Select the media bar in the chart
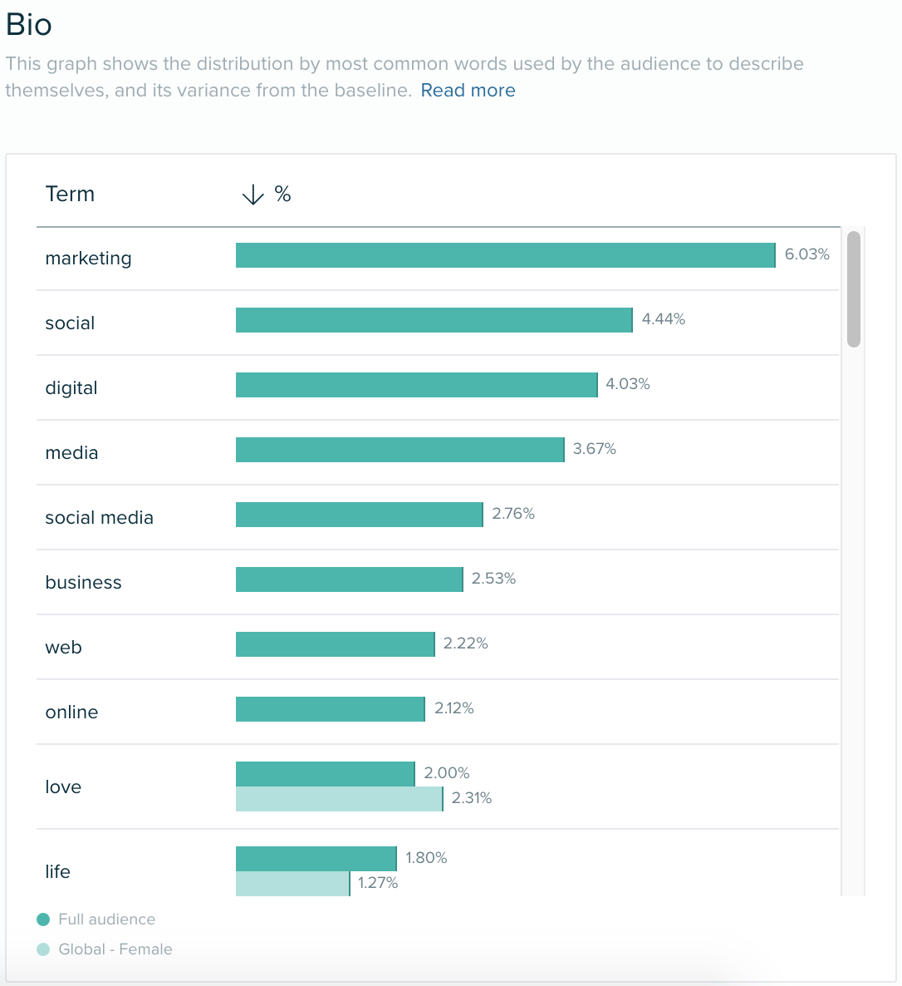The image size is (902, 986). pos(400,449)
